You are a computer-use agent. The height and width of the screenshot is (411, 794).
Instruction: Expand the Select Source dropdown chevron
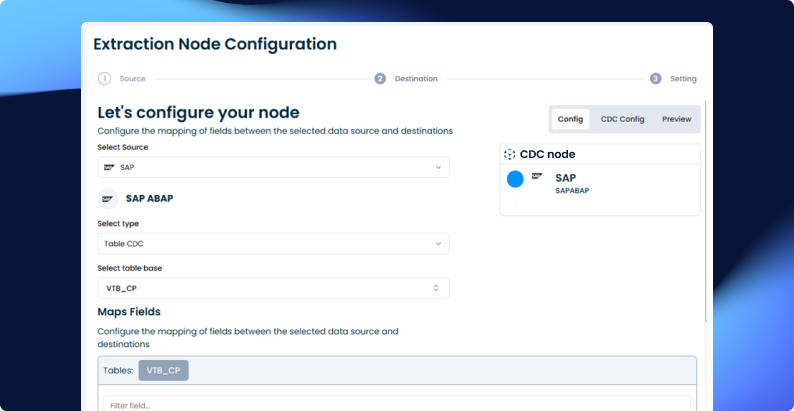[x=438, y=167]
